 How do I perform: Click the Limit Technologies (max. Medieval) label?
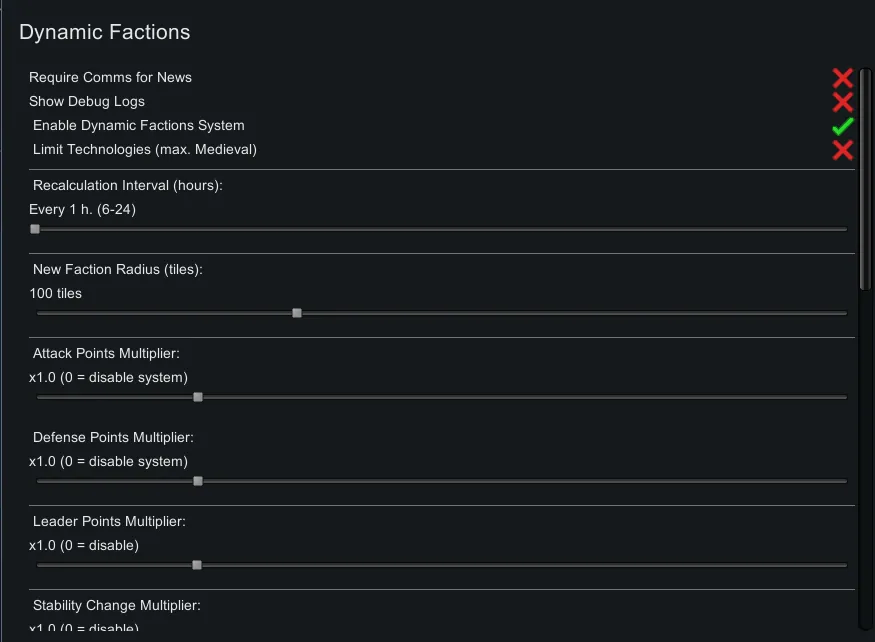(145, 150)
